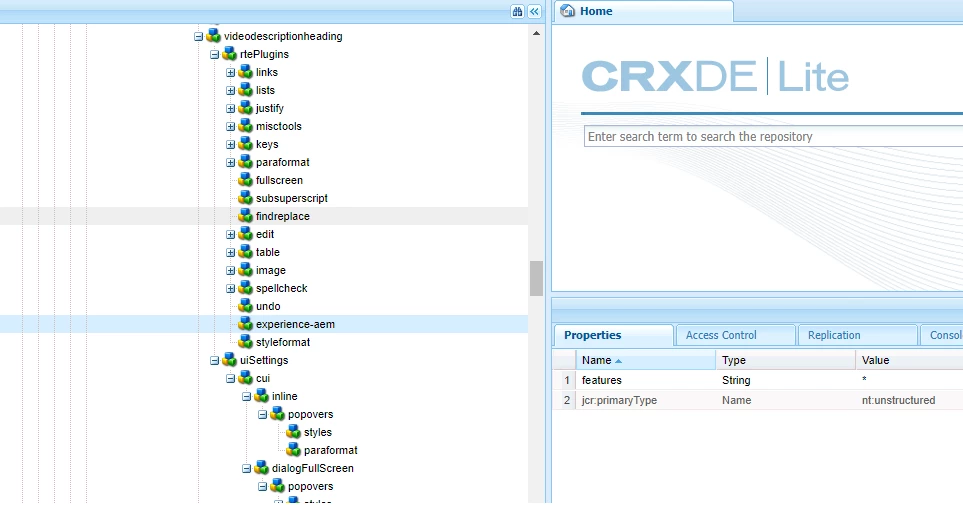
Task: Click the videodescriptionheading node icon
Action: [x=214, y=36]
